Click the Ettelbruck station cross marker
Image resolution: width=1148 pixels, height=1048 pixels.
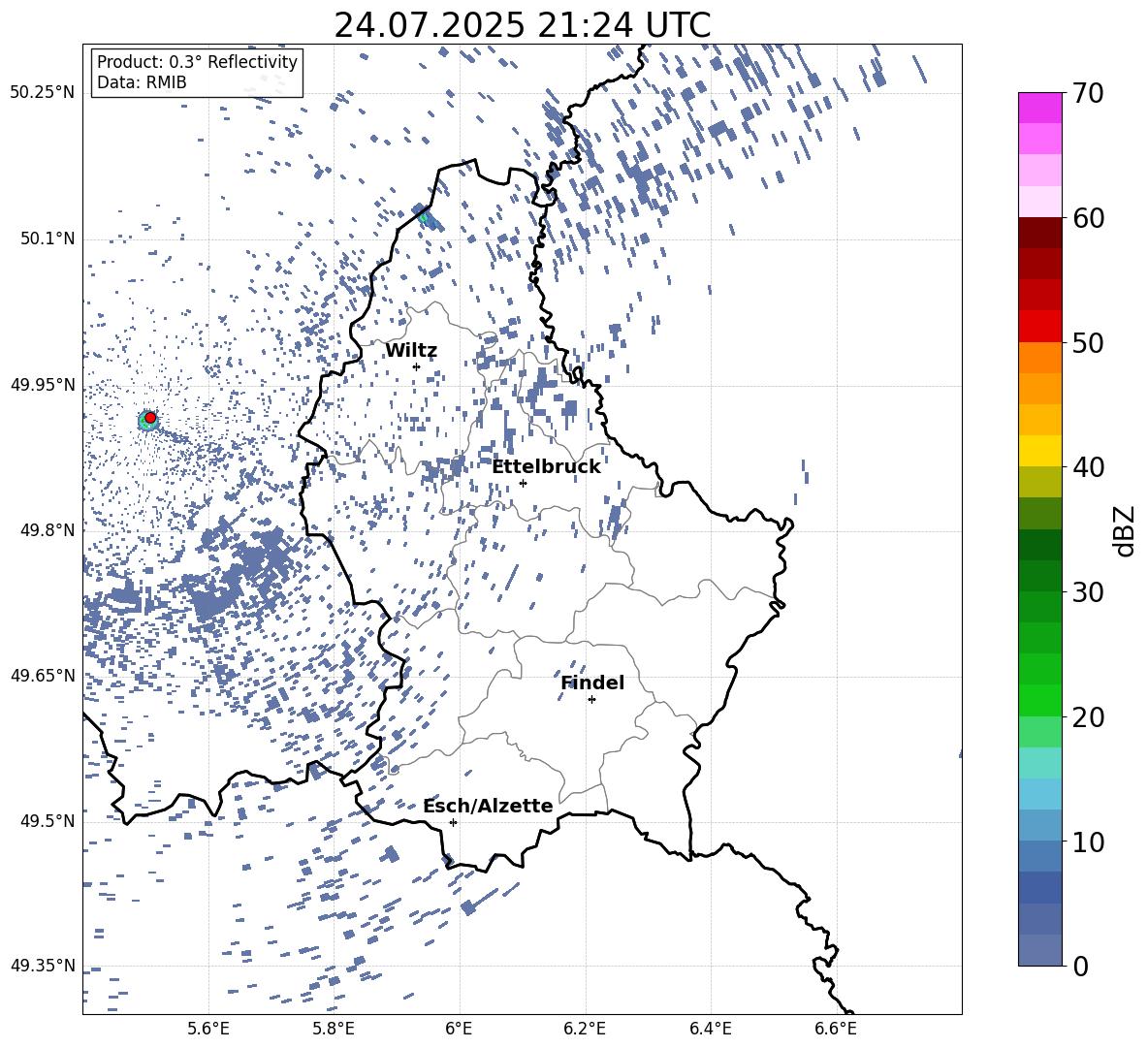click(523, 483)
